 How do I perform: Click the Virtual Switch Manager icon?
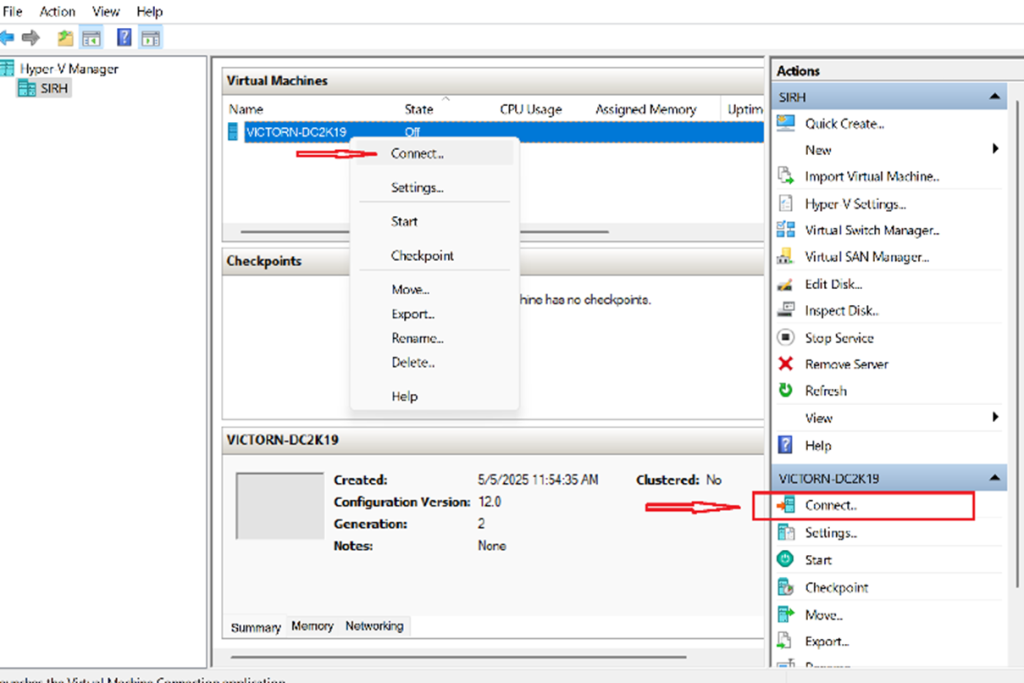(x=786, y=230)
